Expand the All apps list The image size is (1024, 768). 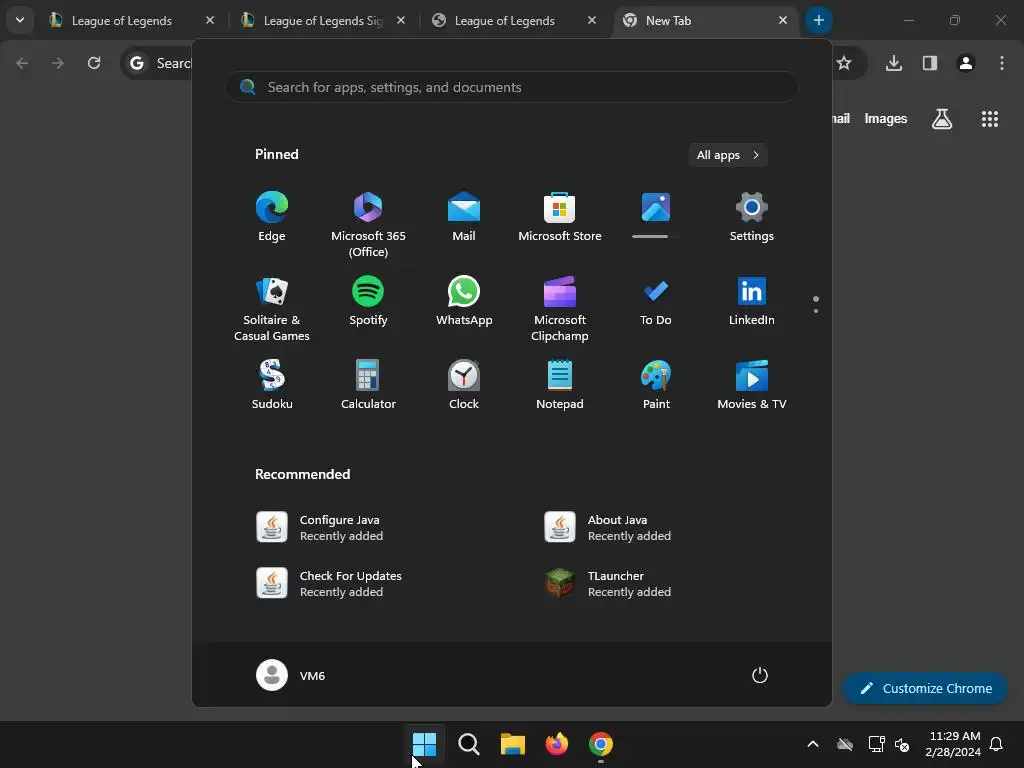click(x=728, y=155)
